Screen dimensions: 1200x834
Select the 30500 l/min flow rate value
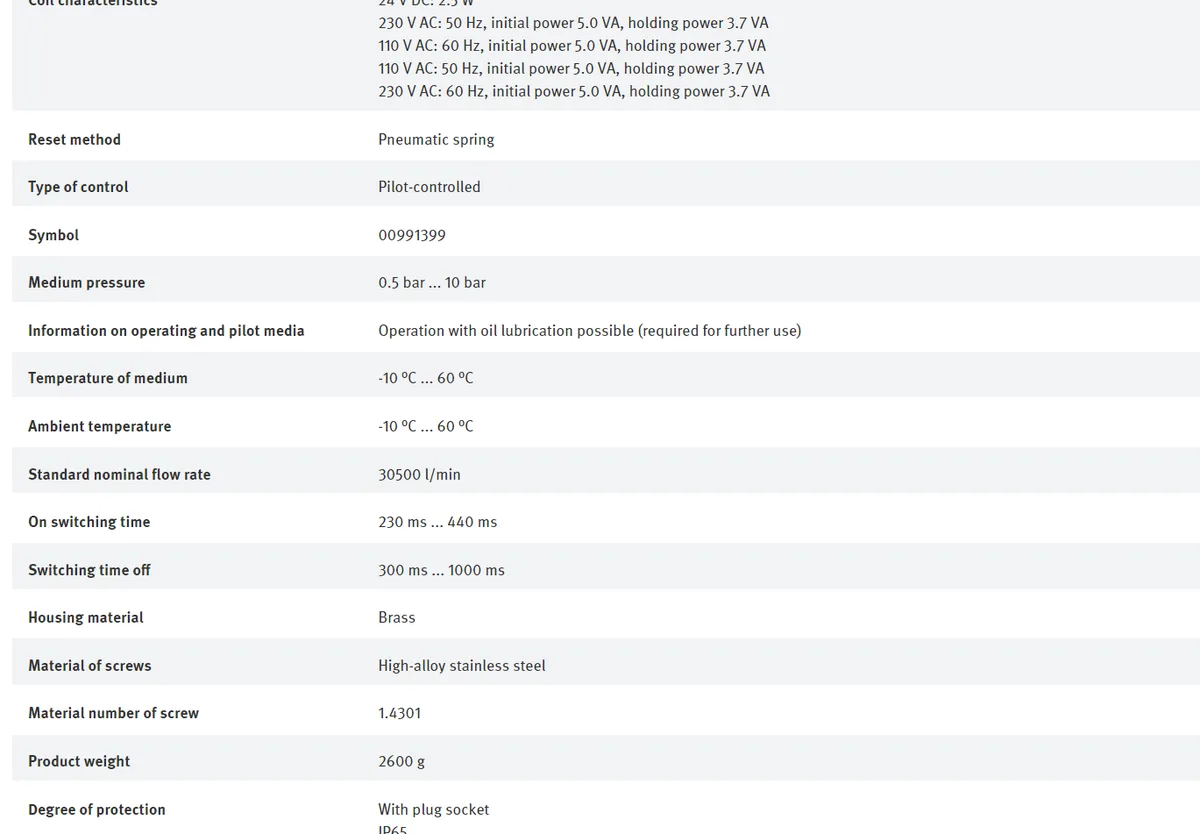coord(419,474)
